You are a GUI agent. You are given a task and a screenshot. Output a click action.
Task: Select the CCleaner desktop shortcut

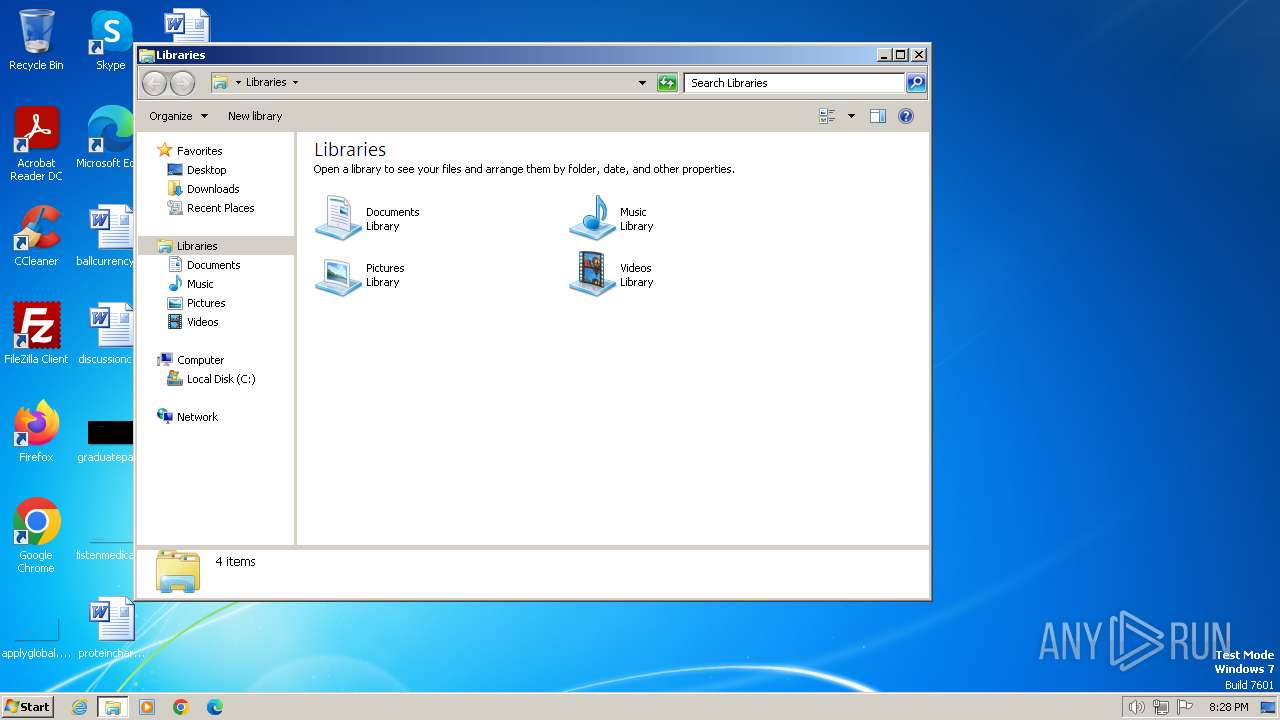click(36, 236)
